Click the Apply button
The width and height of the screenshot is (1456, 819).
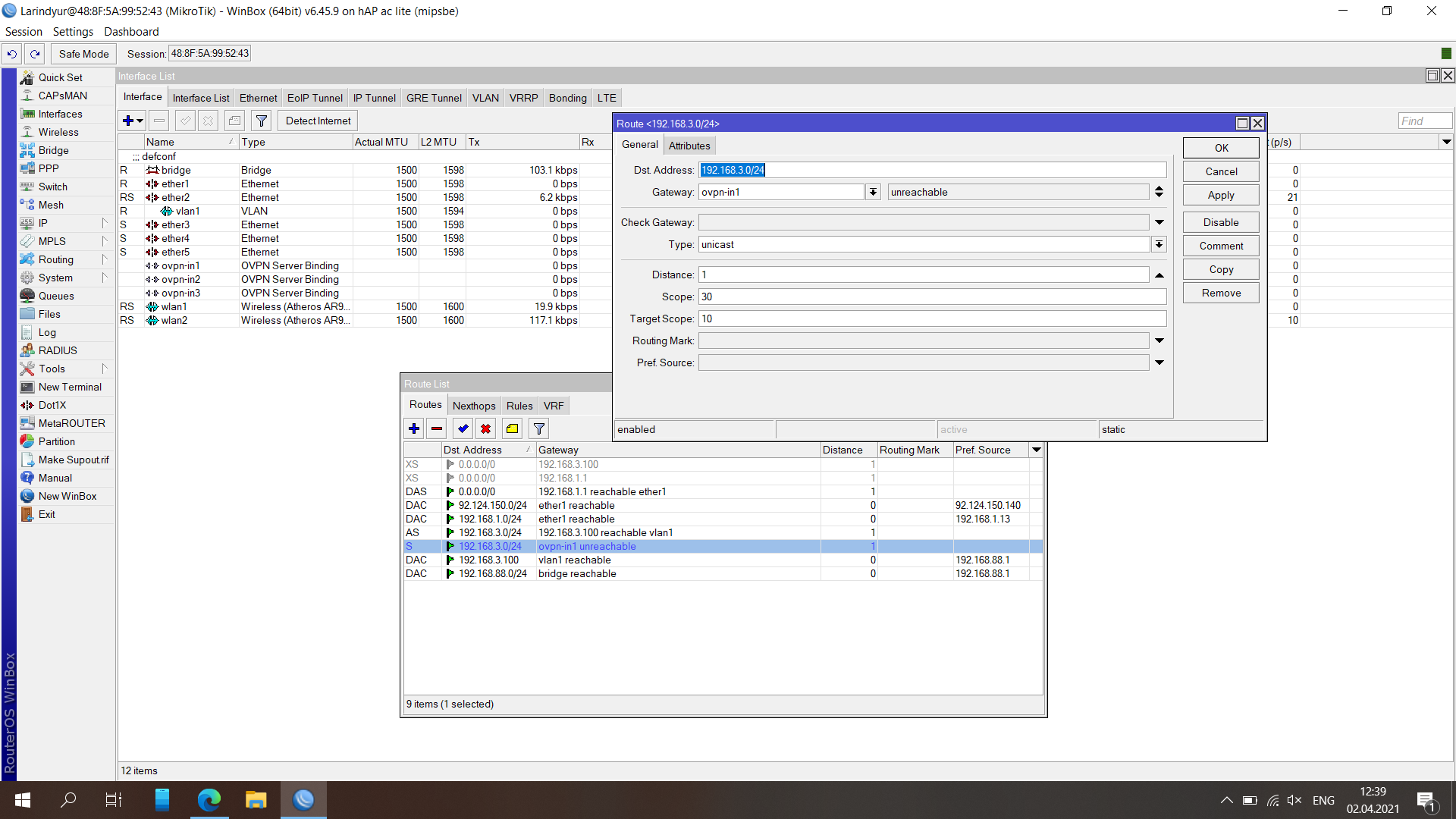[1221, 195]
